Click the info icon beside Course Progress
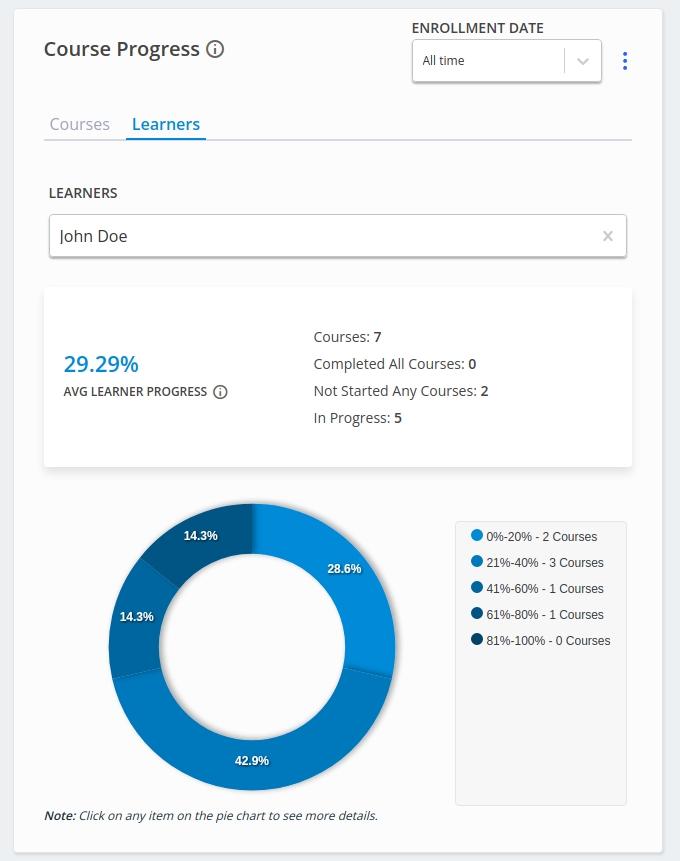Screen dimensions: 680x861 [x=215, y=49]
